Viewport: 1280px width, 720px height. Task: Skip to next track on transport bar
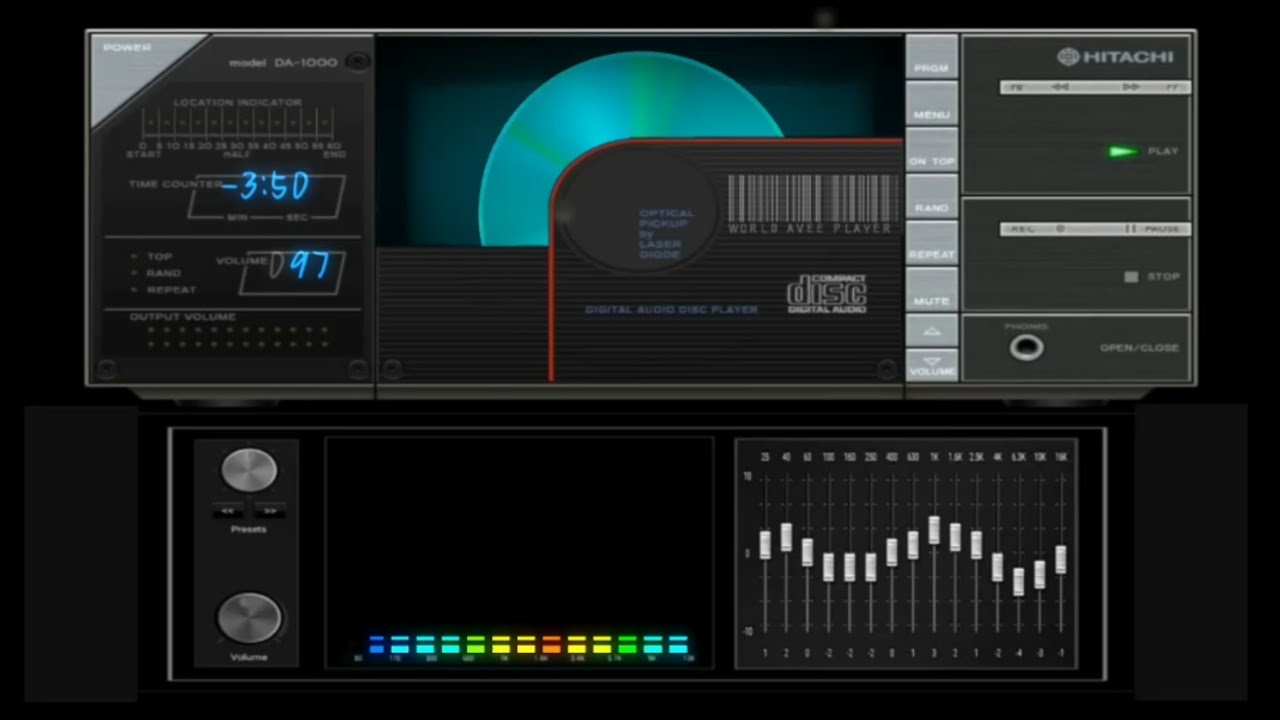click(1131, 88)
